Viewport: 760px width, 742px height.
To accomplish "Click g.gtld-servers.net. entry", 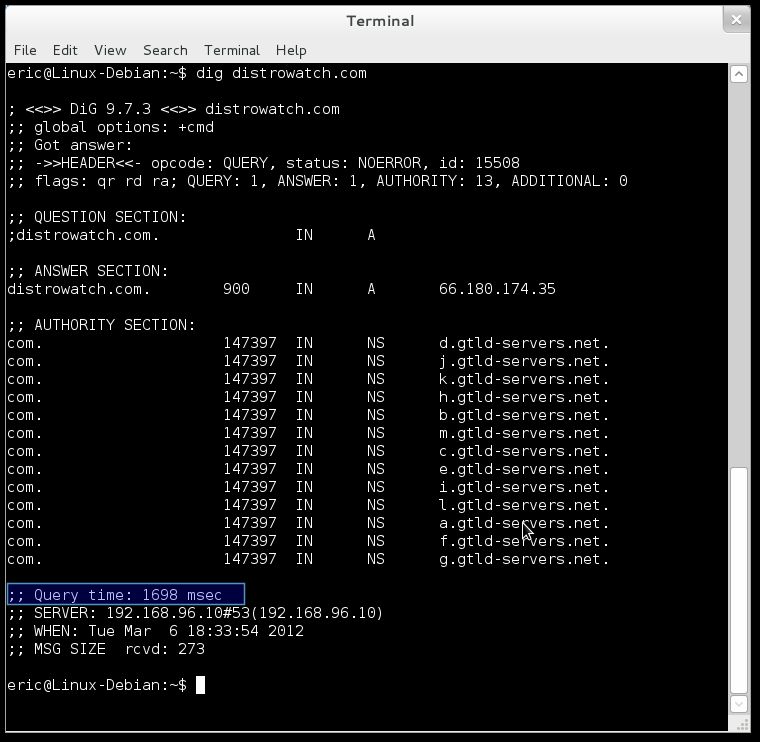I will pyautogui.click(x=524, y=559).
